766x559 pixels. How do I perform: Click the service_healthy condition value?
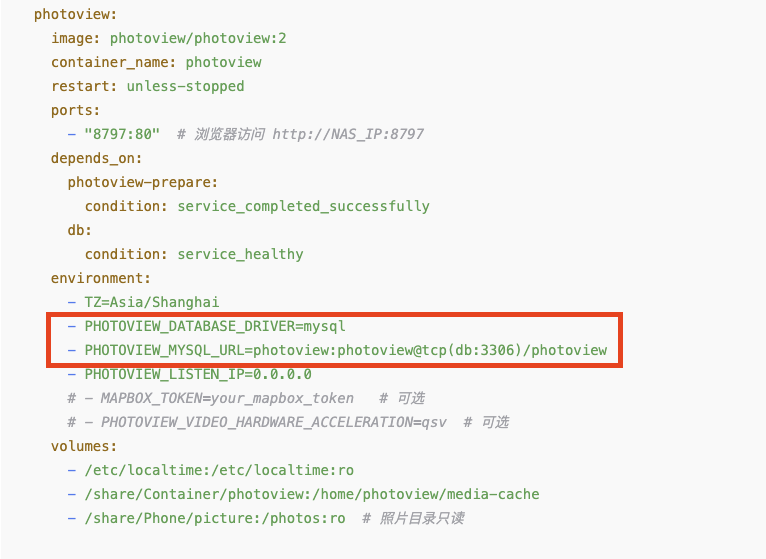(x=240, y=254)
